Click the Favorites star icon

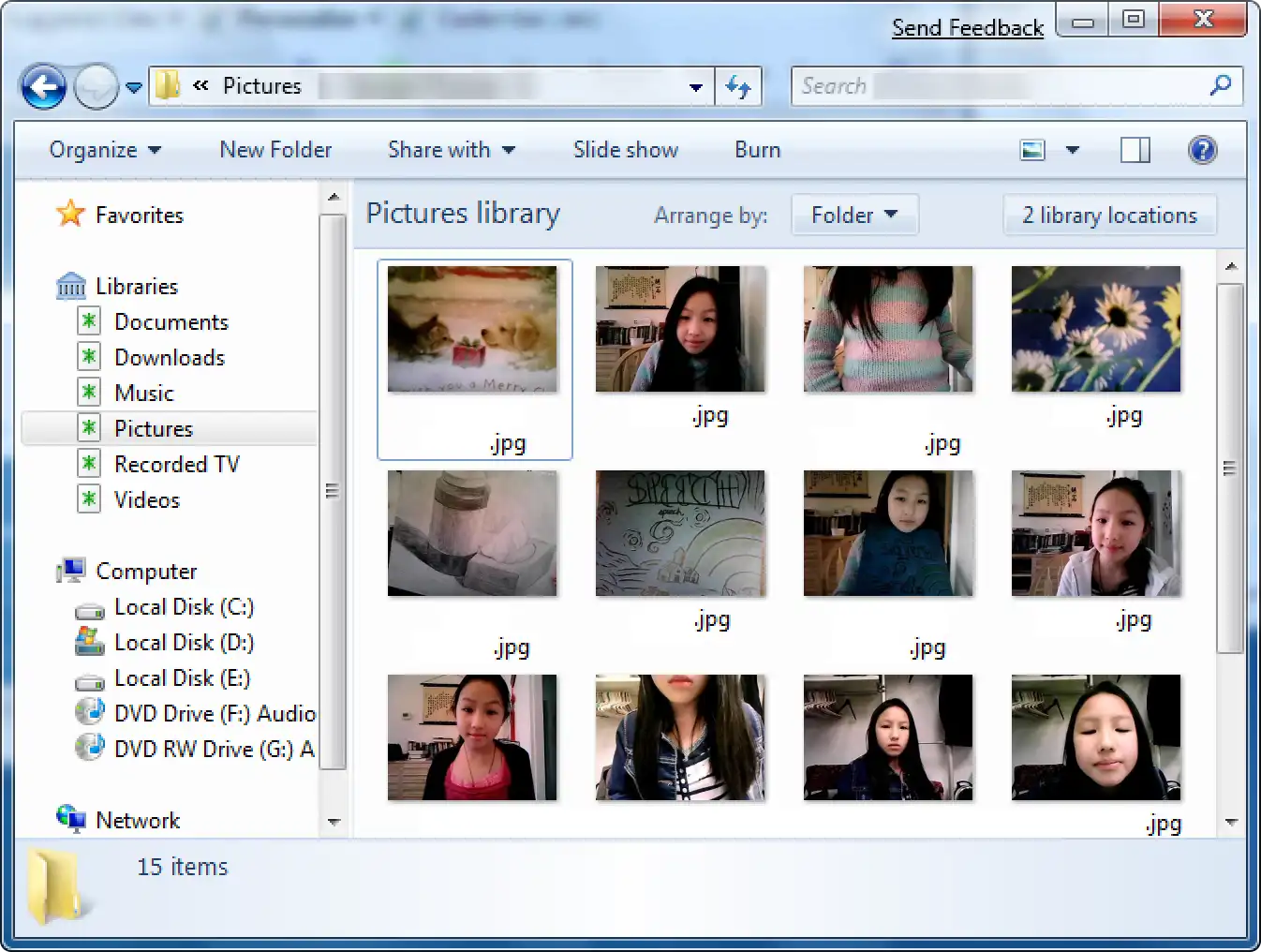tap(70, 215)
